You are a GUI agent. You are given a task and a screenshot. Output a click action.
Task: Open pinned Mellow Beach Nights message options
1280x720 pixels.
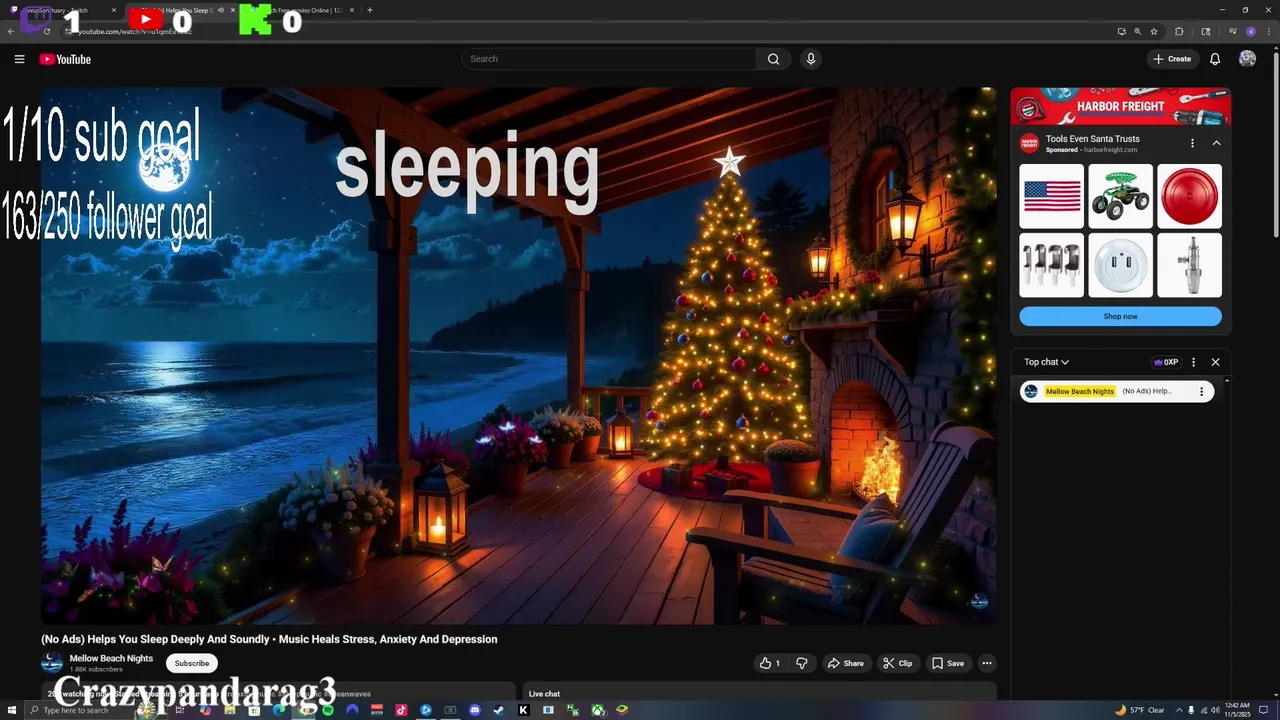point(1201,391)
